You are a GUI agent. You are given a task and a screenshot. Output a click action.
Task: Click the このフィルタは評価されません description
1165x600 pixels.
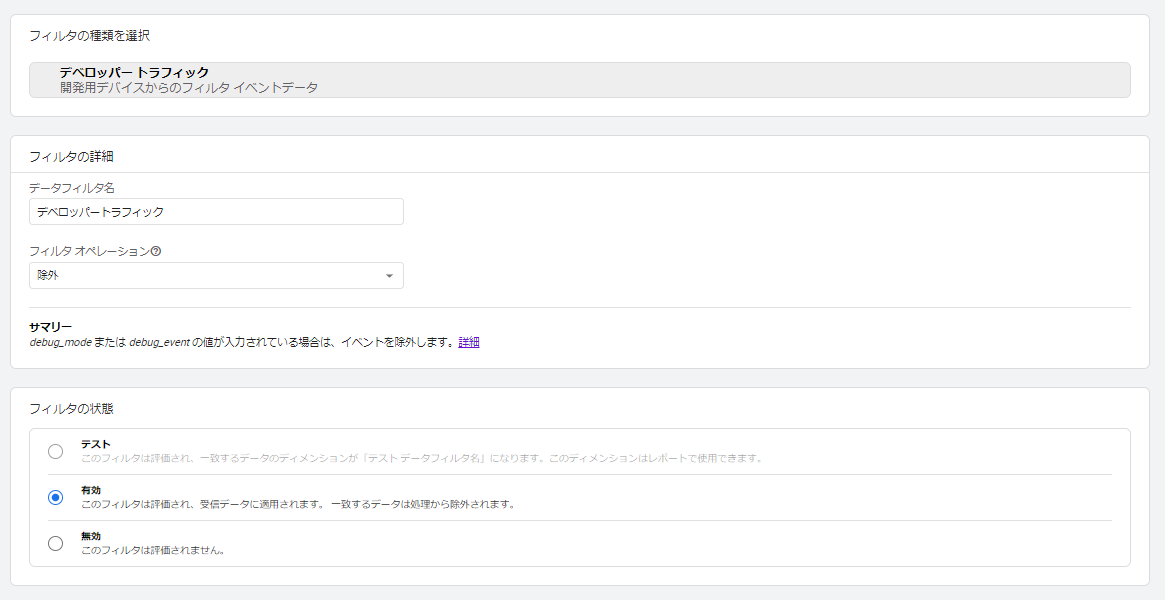click(152, 550)
